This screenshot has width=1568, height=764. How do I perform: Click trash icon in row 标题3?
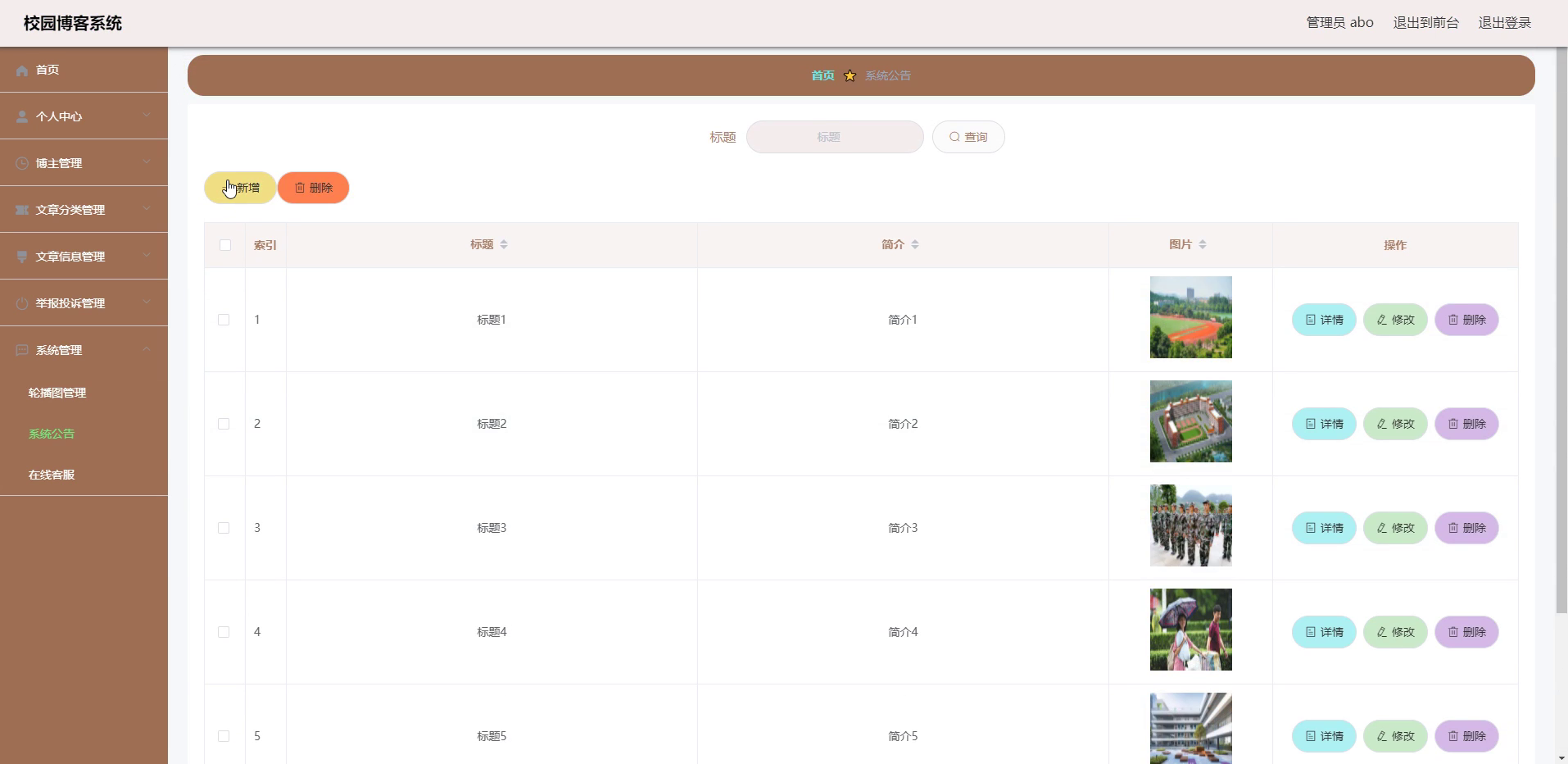[x=1453, y=528]
